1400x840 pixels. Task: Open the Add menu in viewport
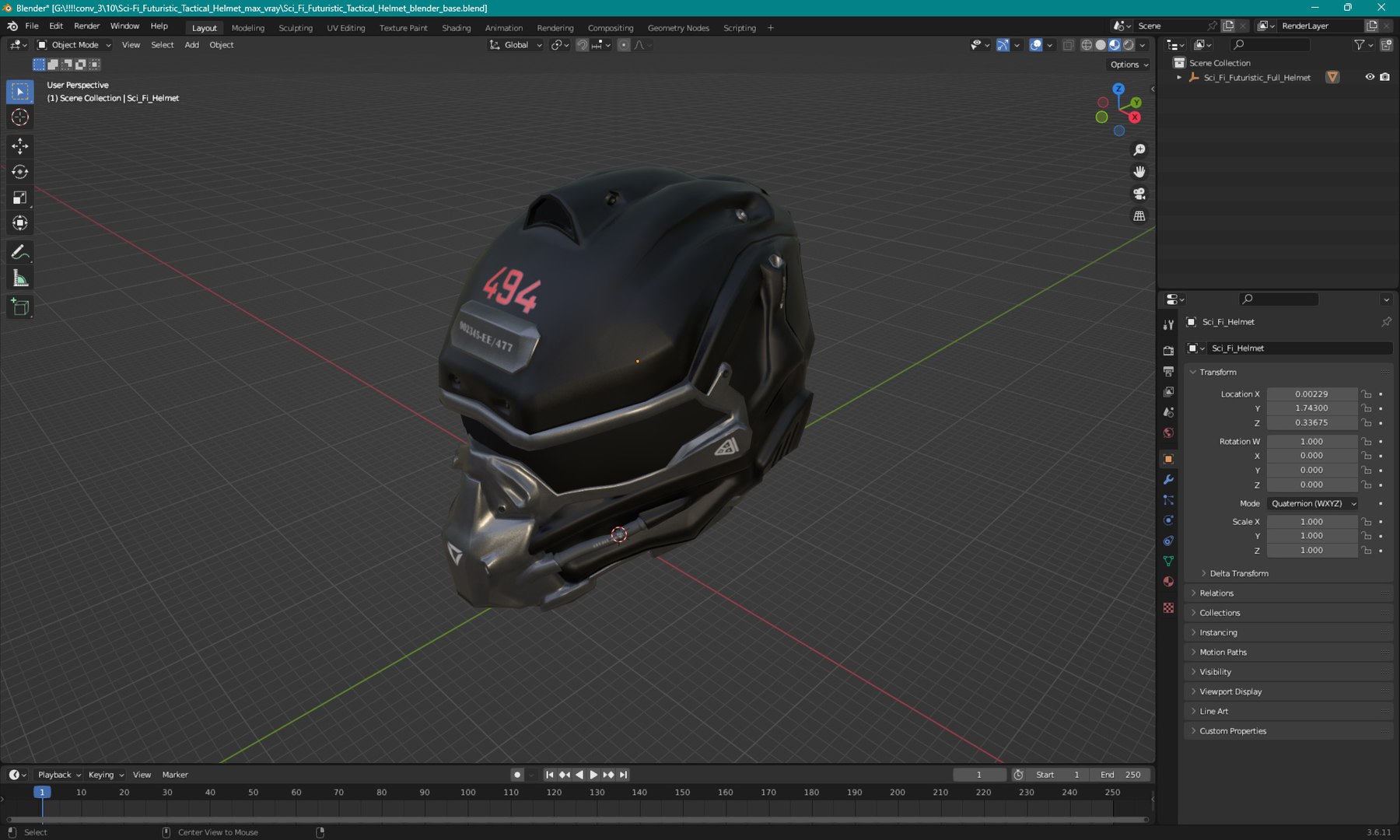[x=191, y=45]
